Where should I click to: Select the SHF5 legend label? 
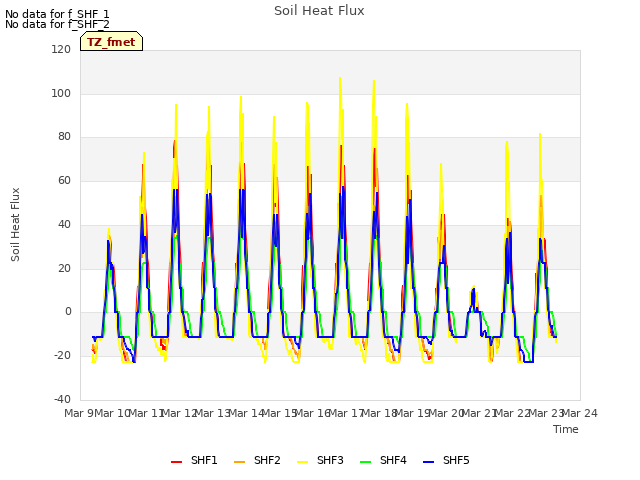pyautogui.click(x=456, y=460)
